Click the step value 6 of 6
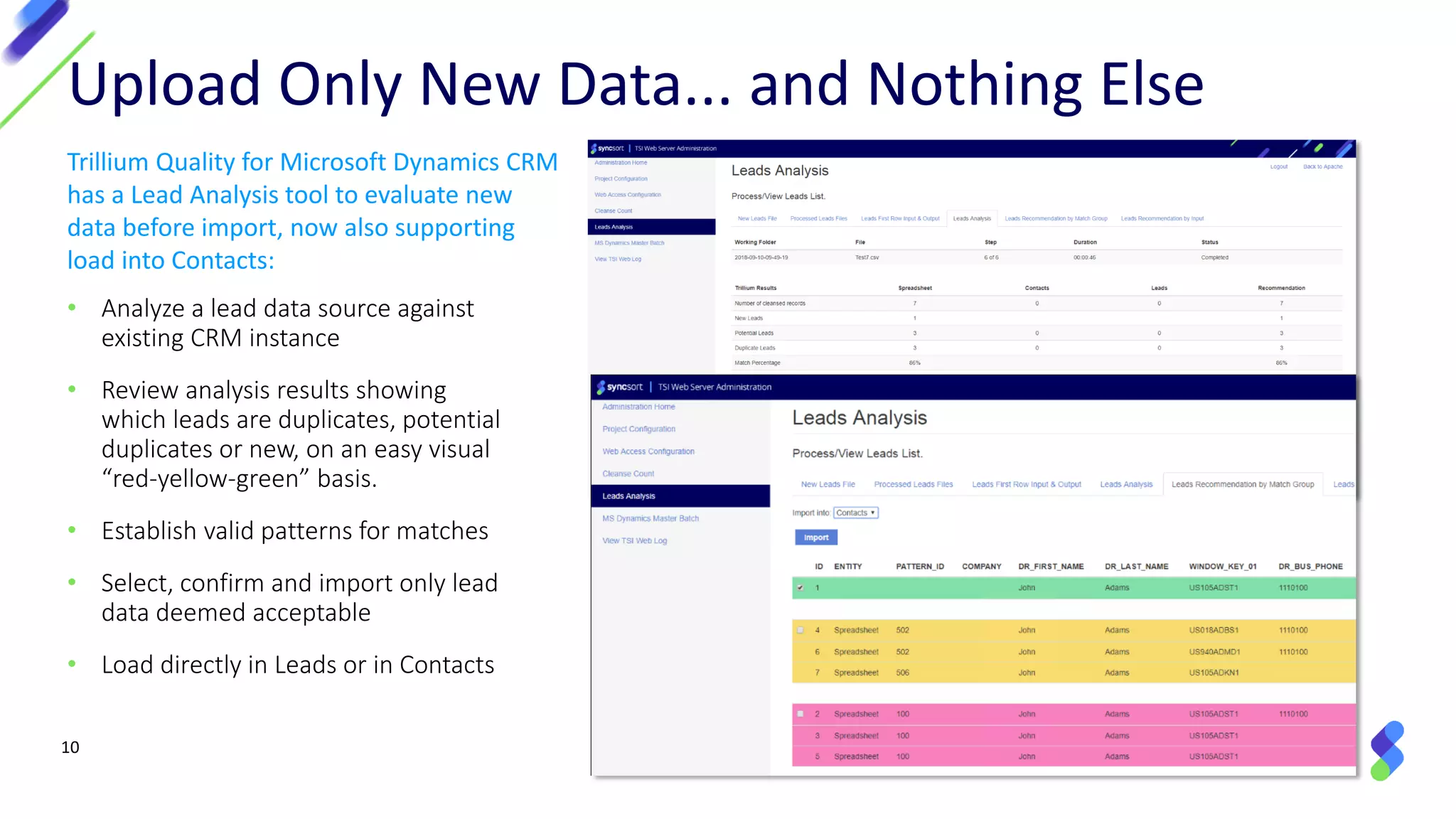This screenshot has width=1456, height=819. (991, 257)
